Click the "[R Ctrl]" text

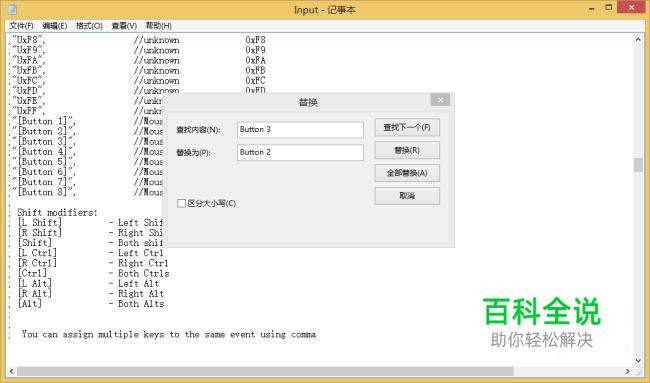(x=37, y=263)
